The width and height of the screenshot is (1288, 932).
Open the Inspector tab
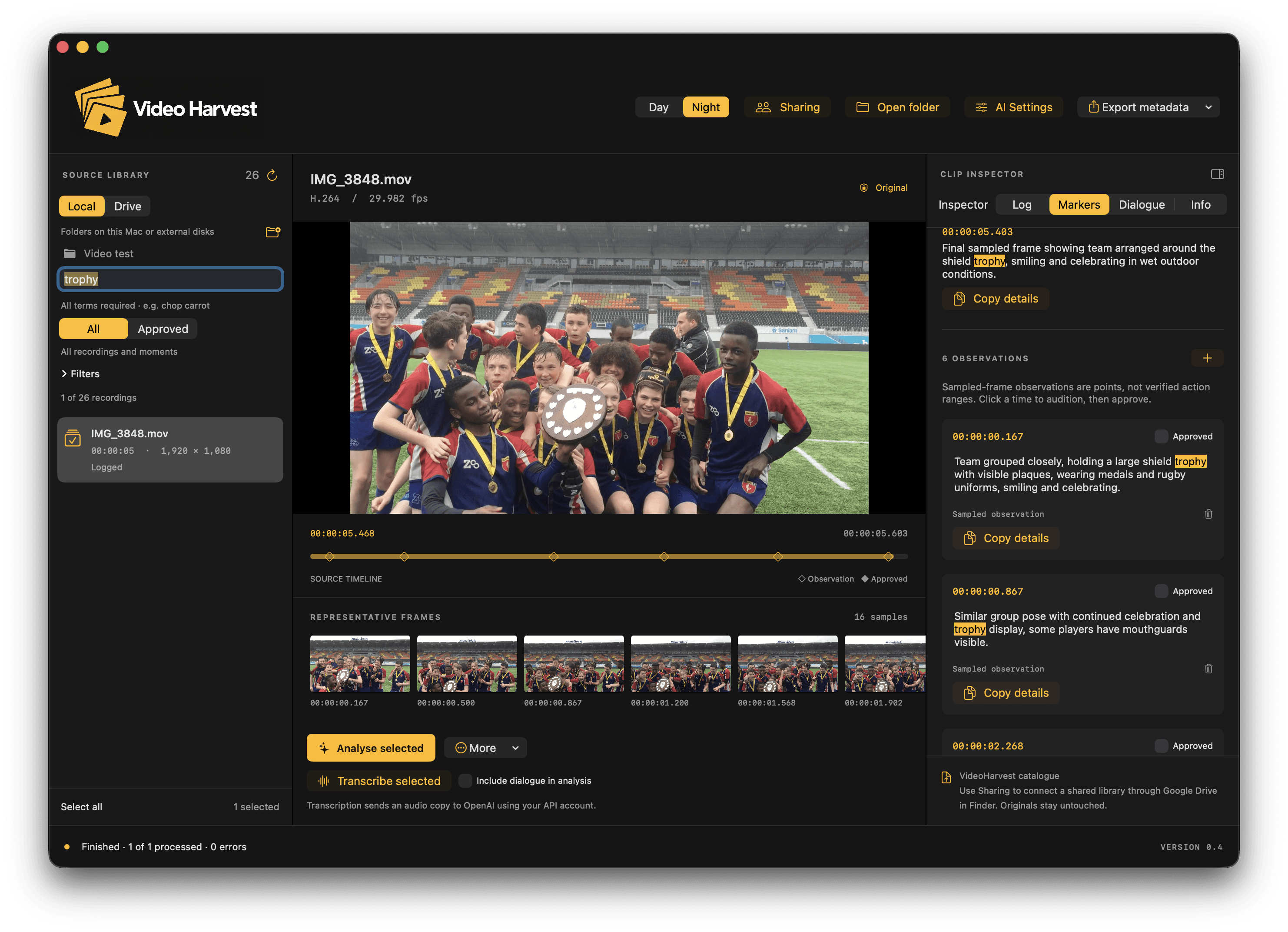(963, 204)
